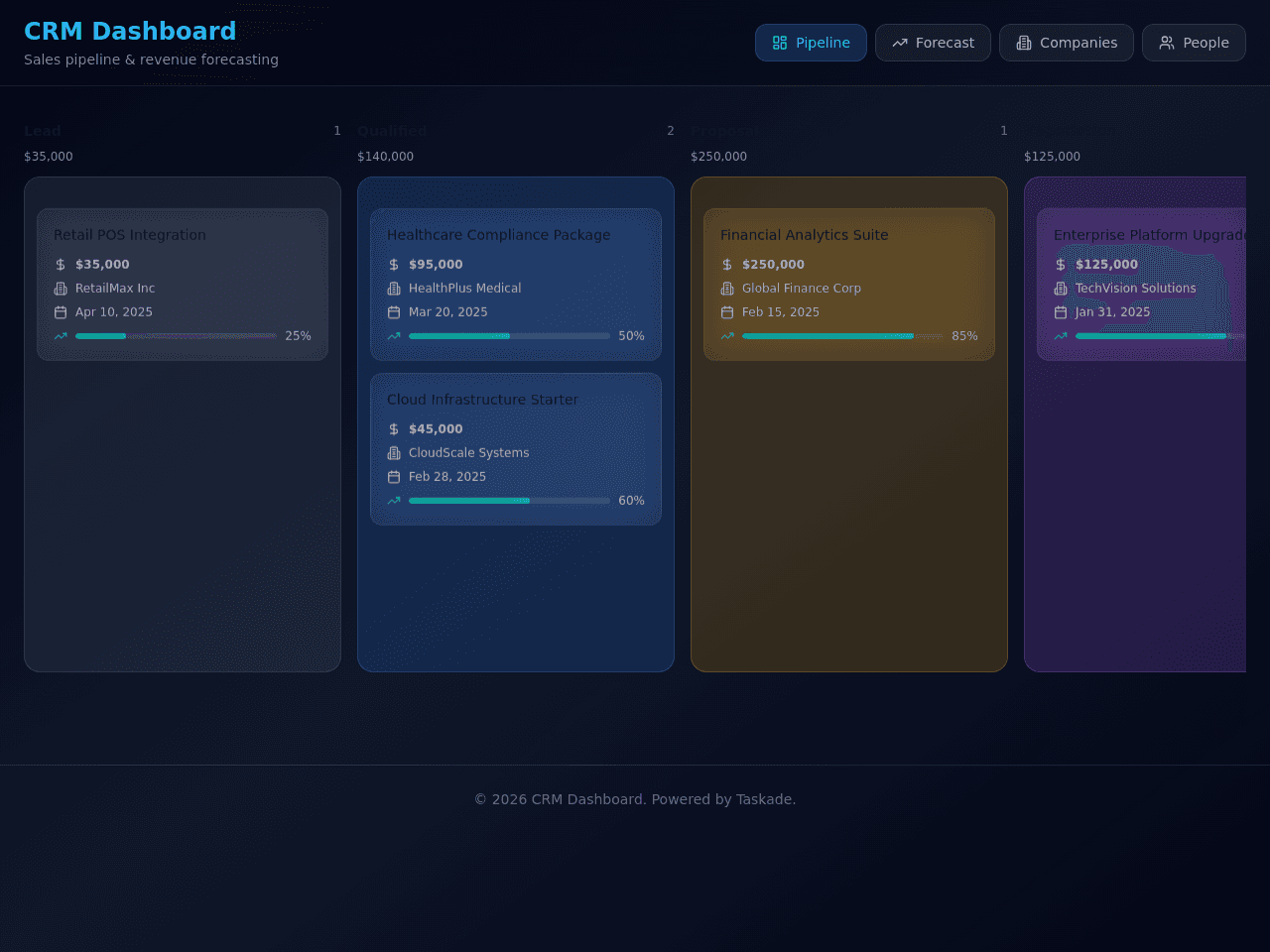The image size is (1270, 952).
Task: Click the Feb 28, 2025 close date
Action: 447,477
